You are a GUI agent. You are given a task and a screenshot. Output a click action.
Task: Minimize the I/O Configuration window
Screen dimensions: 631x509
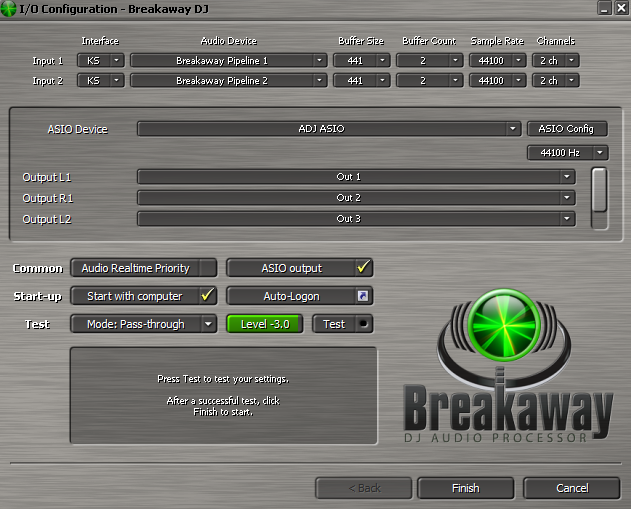click(604, 8)
